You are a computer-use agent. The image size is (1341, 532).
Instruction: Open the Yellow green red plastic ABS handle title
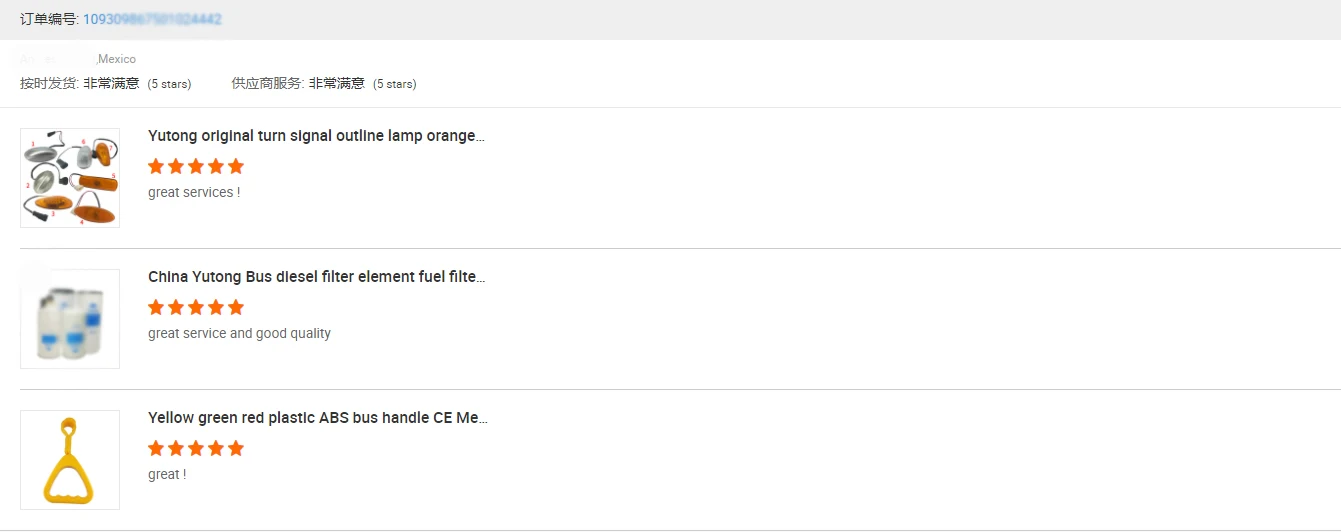(x=317, y=418)
